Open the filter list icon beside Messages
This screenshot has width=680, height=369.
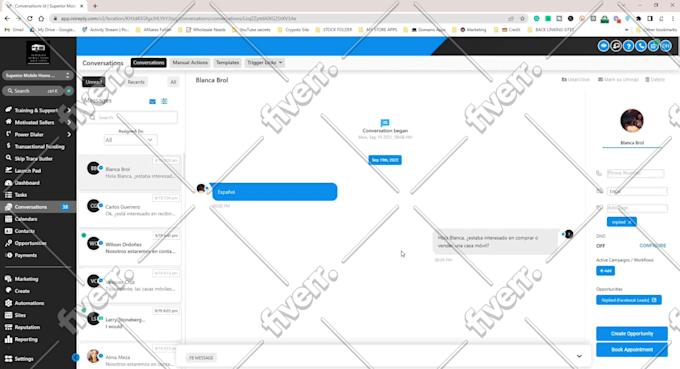(164, 101)
